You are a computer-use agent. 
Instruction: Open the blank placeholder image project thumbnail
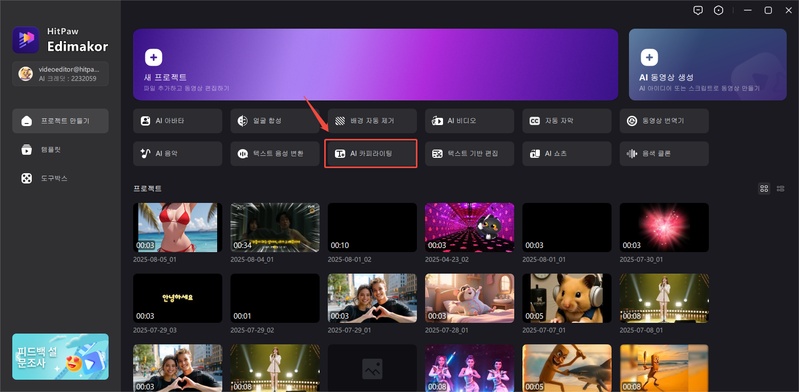click(x=372, y=368)
